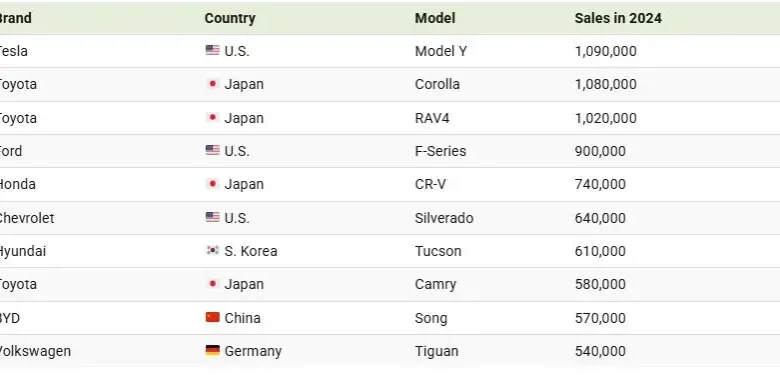
Task: Click the Model column header
Action: (435, 18)
